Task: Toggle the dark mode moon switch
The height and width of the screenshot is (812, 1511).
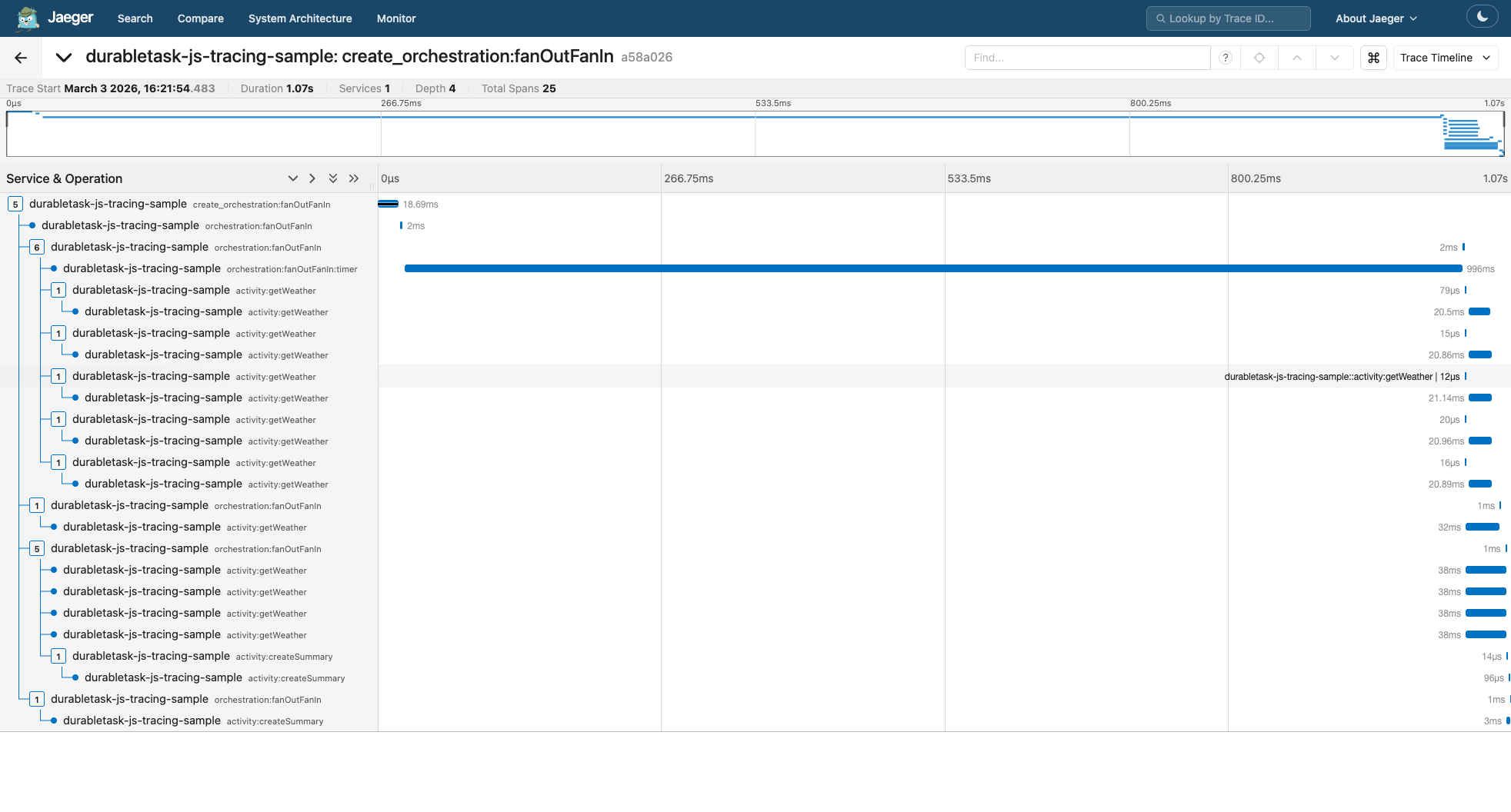Action: pos(1482,16)
